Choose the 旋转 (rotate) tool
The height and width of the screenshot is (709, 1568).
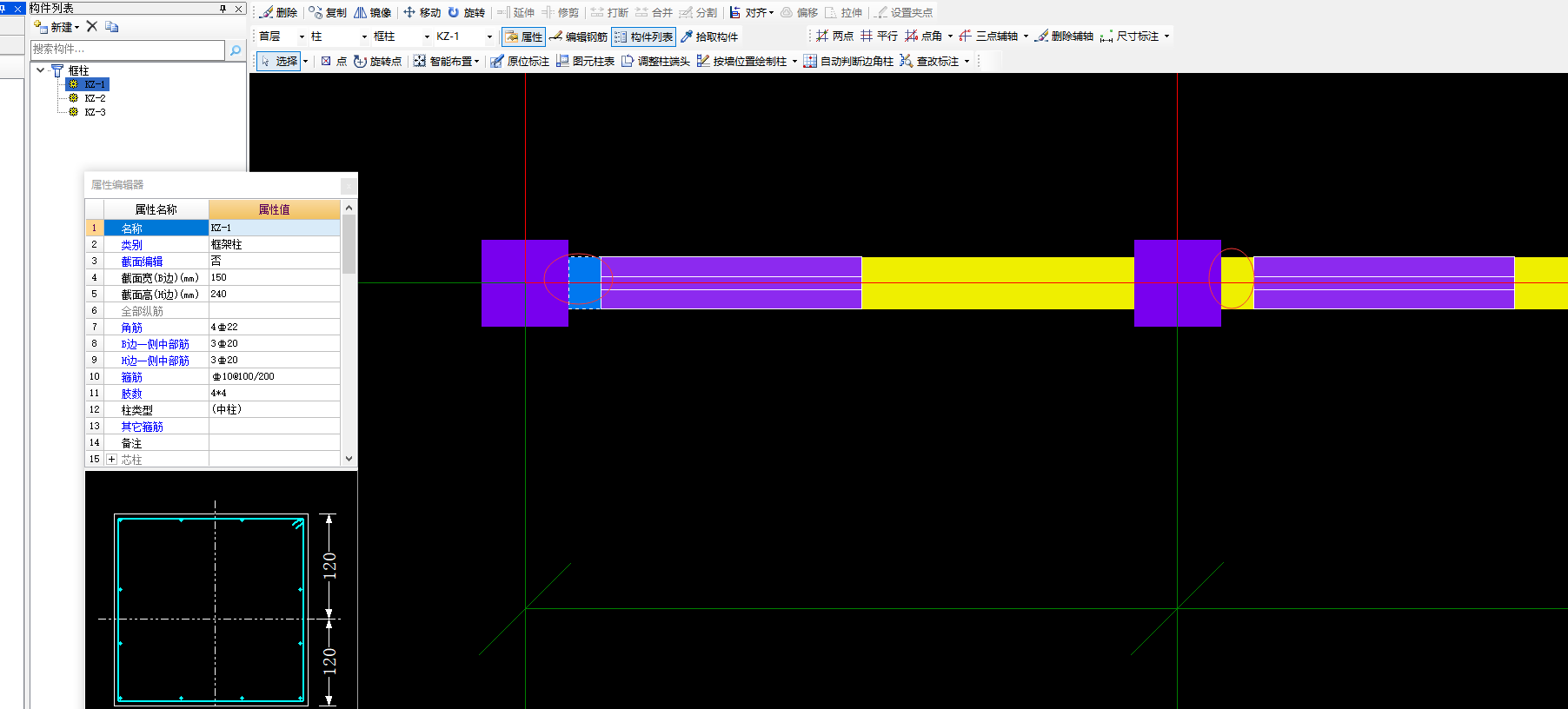pyautogui.click(x=466, y=12)
